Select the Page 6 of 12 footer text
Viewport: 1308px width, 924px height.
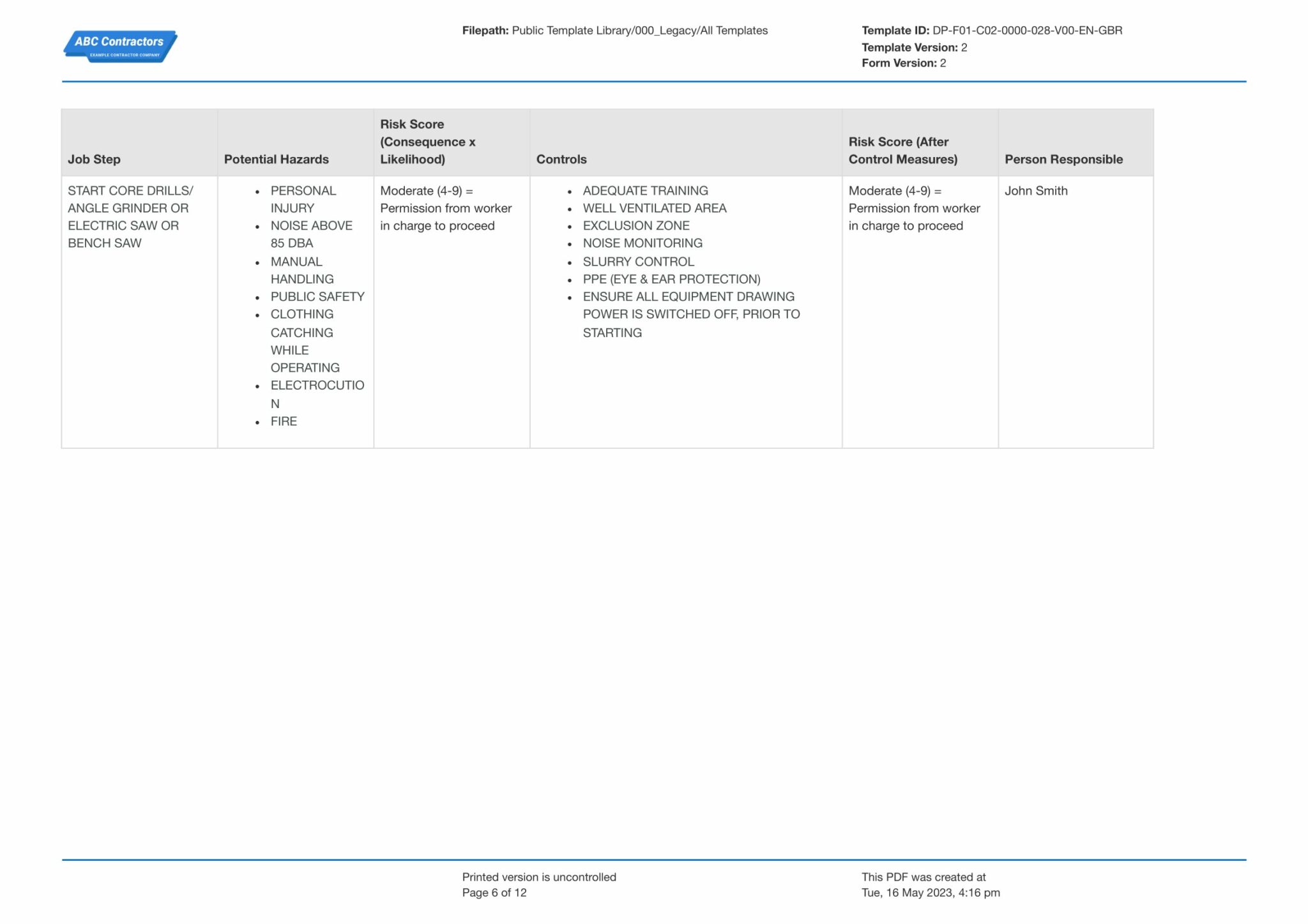click(x=494, y=892)
